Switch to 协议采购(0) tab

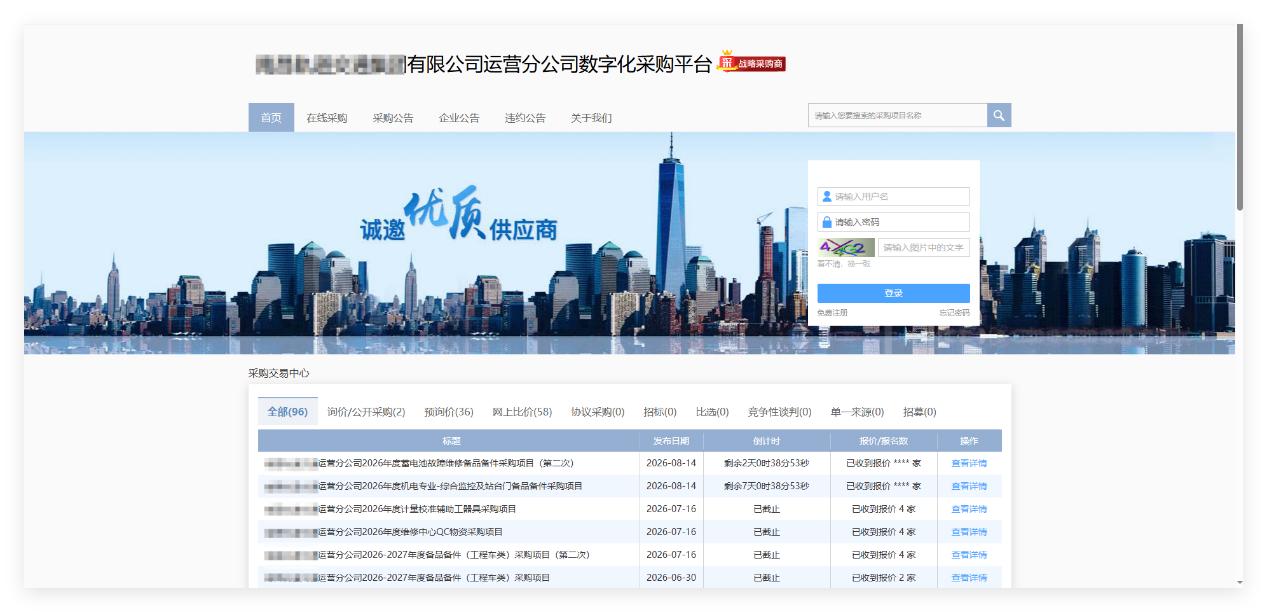(x=598, y=412)
